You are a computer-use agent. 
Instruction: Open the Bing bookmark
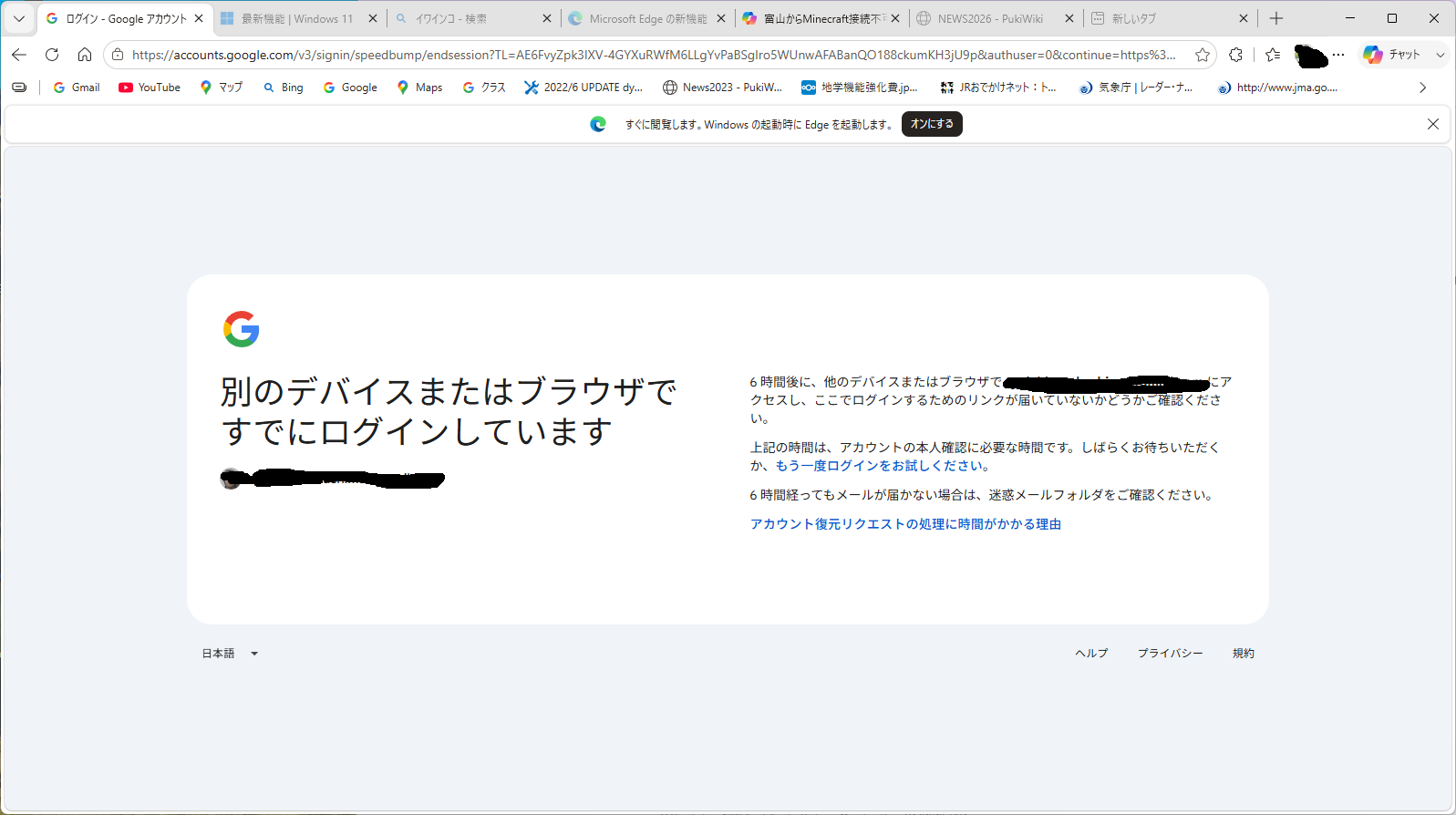(x=284, y=88)
